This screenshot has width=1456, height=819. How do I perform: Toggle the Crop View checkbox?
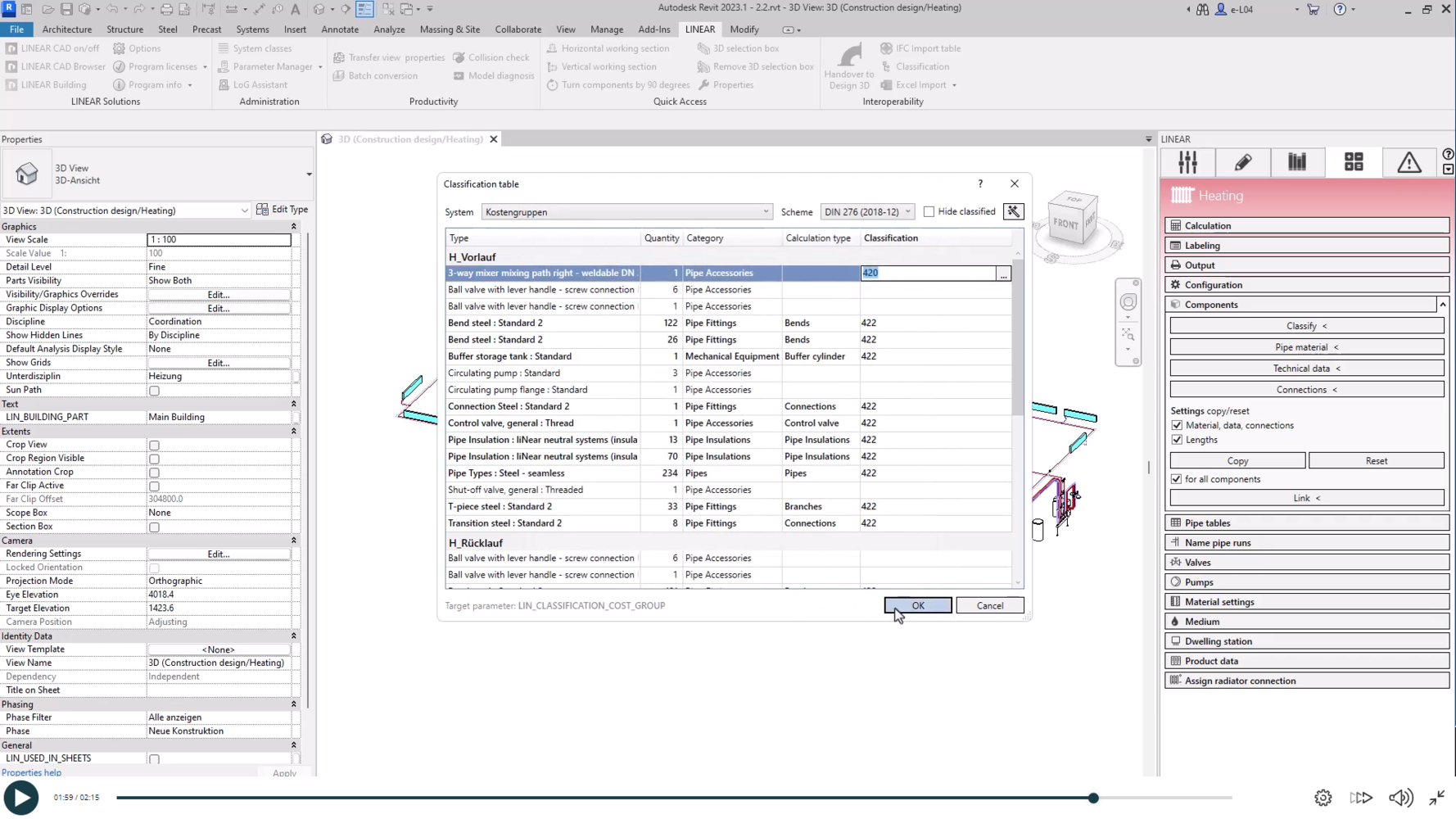(154, 446)
